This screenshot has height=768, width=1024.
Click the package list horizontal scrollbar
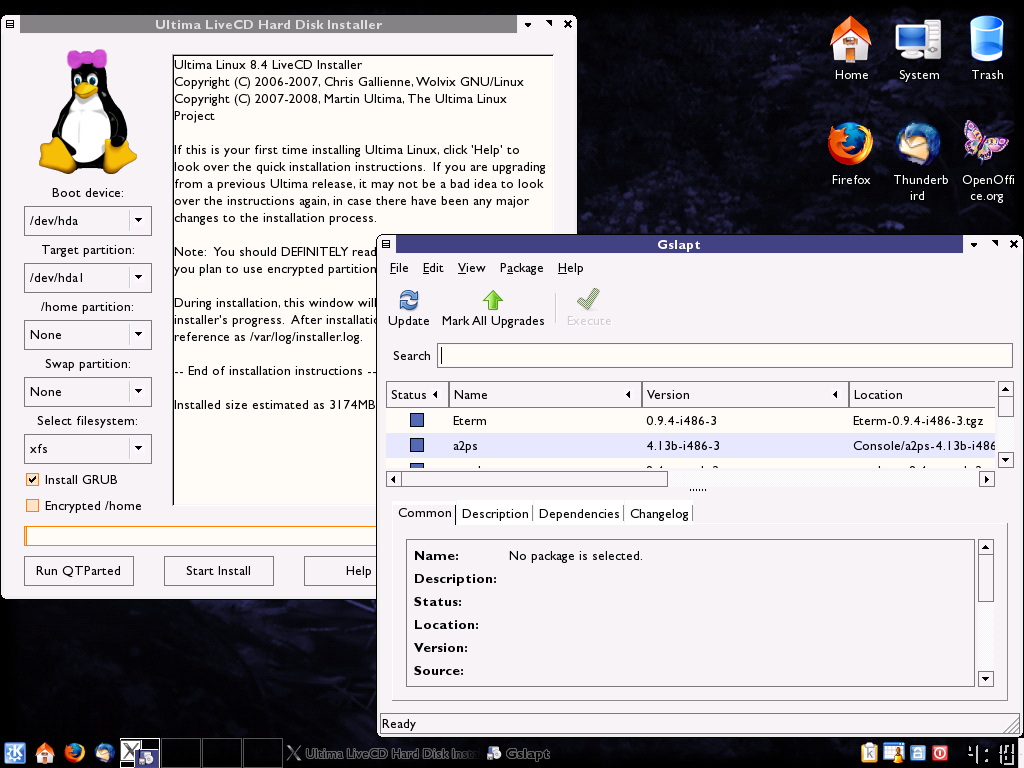(535, 479)
